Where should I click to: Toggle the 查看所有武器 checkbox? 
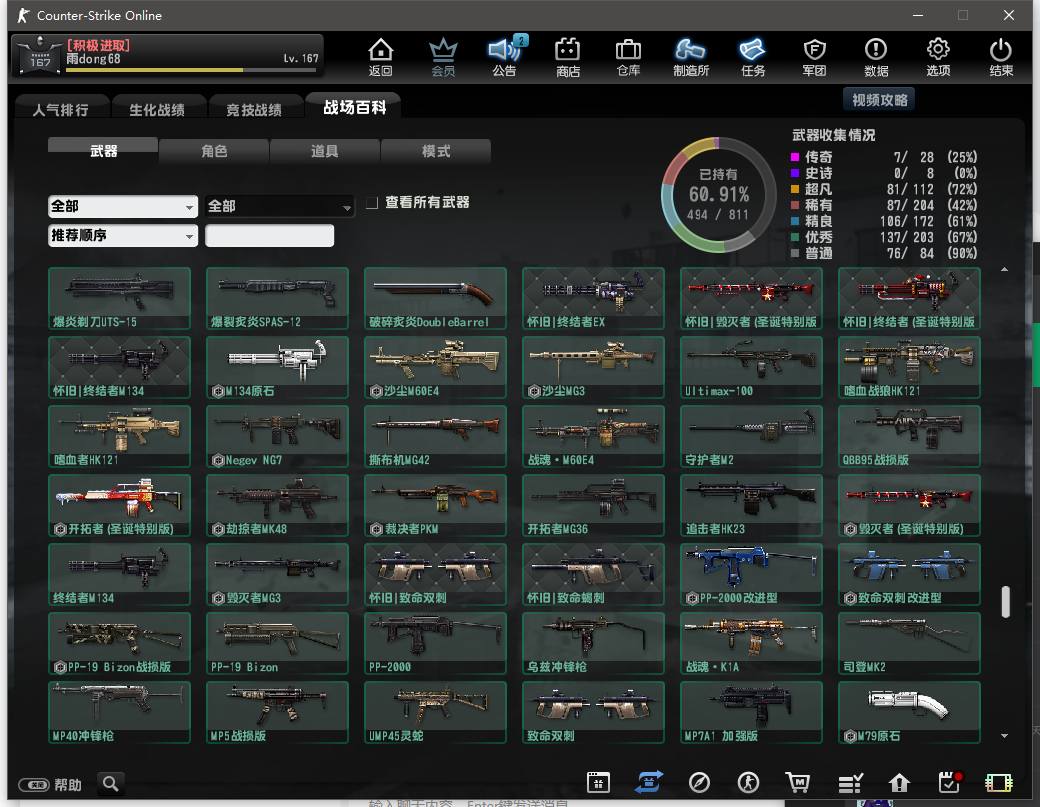pos(372,202)
